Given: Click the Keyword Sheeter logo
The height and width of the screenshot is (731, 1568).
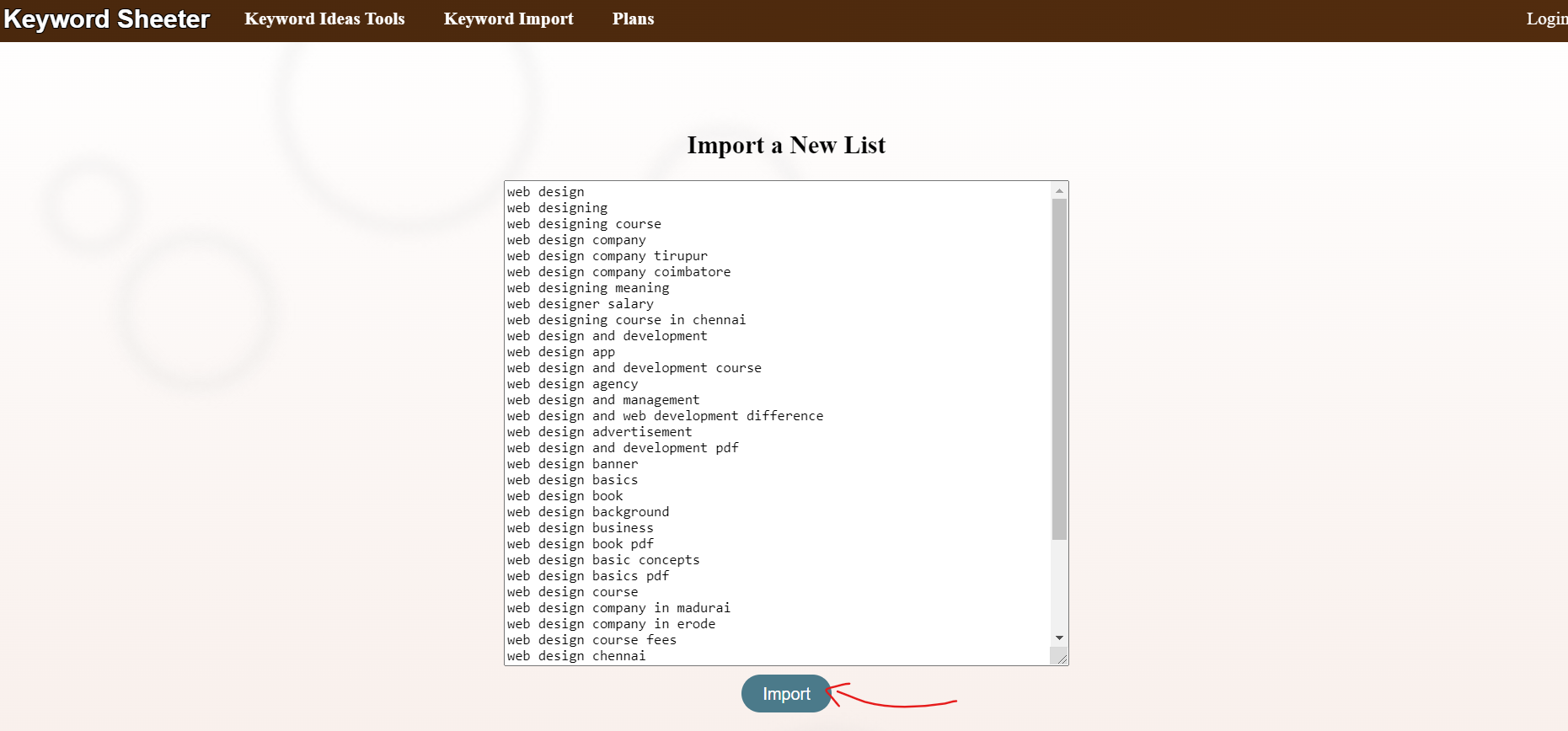Looking at the screenshot, I should tap(106, 19).
